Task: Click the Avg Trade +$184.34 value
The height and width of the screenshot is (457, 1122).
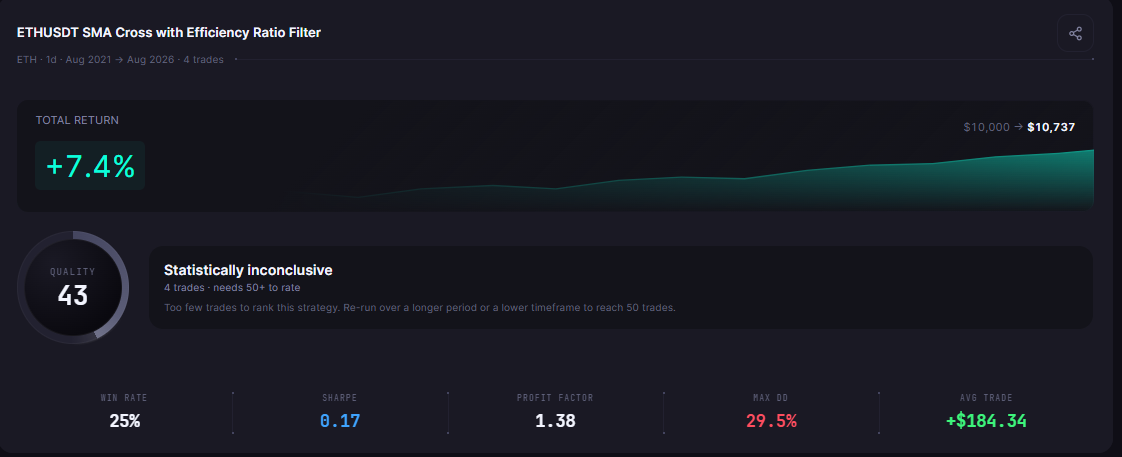Action: tap(986, 421)
